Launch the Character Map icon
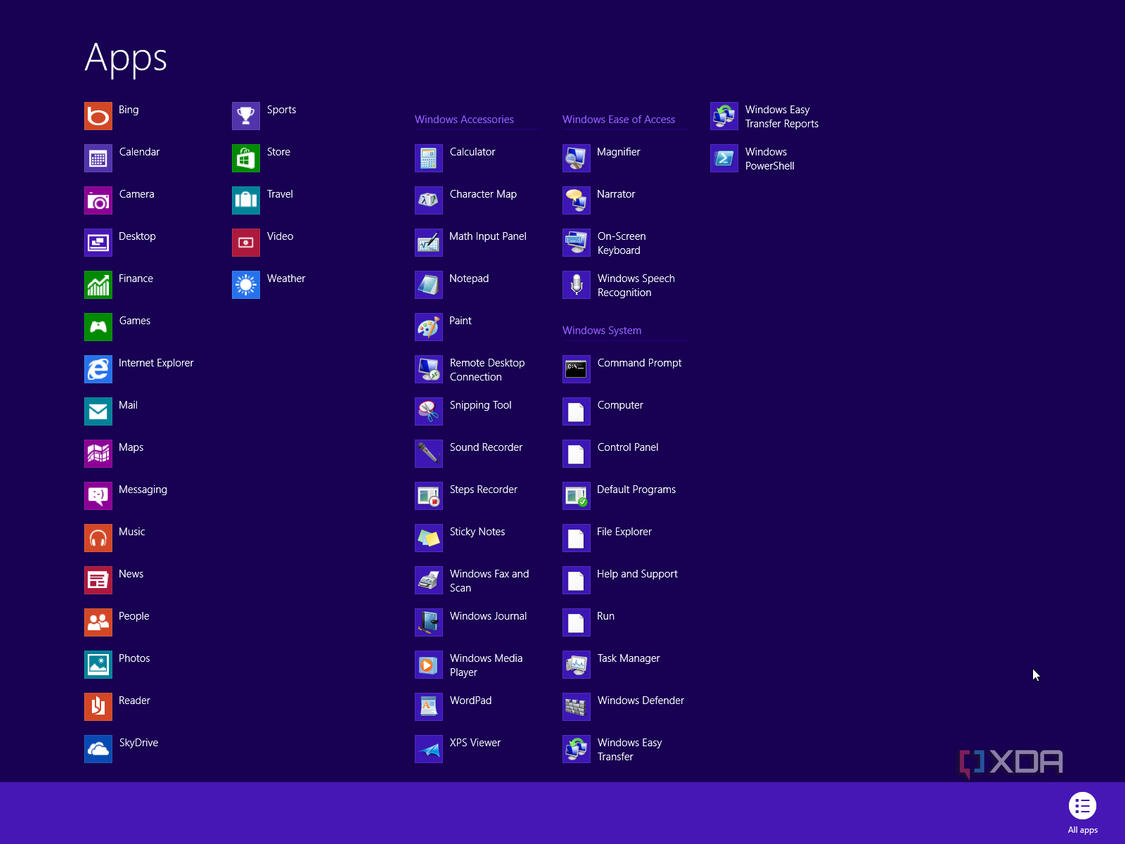1125x844 pixels. (x=428, y=201)
